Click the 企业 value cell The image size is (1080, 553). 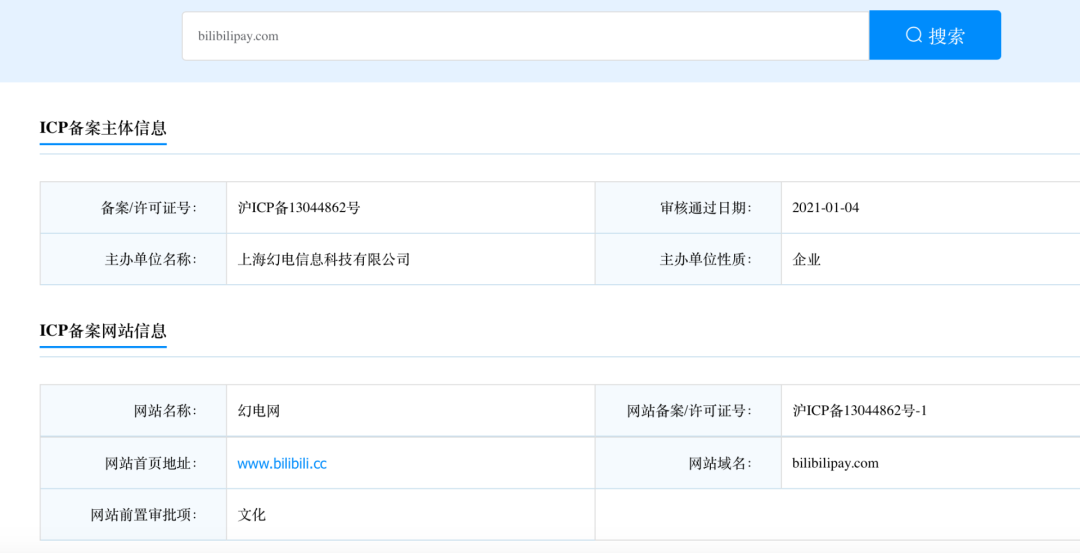[807, 259]
